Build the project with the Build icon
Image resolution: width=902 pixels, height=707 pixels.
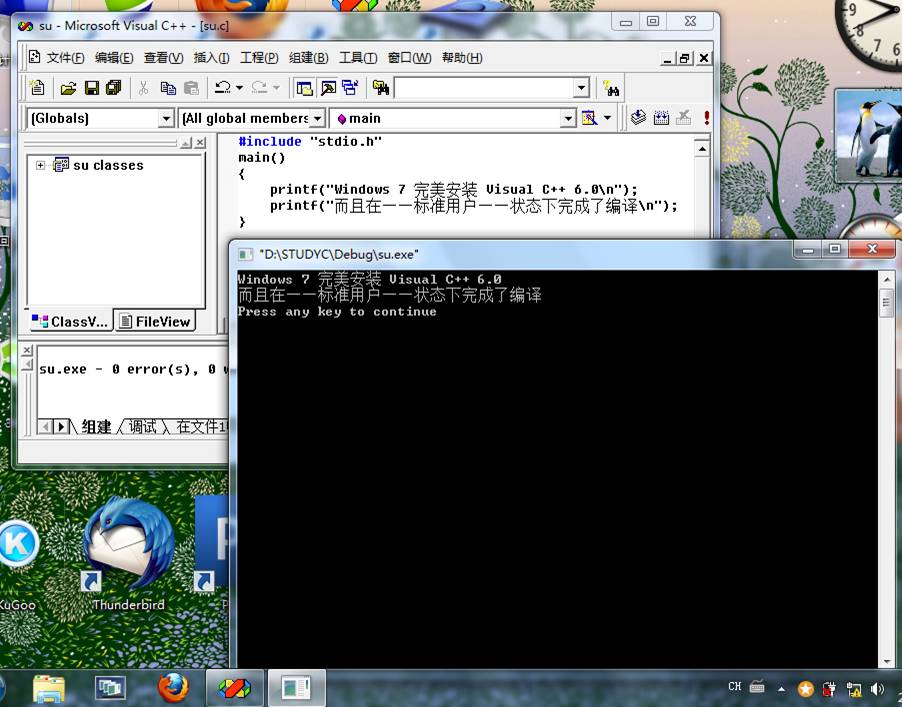pos(662,118)
